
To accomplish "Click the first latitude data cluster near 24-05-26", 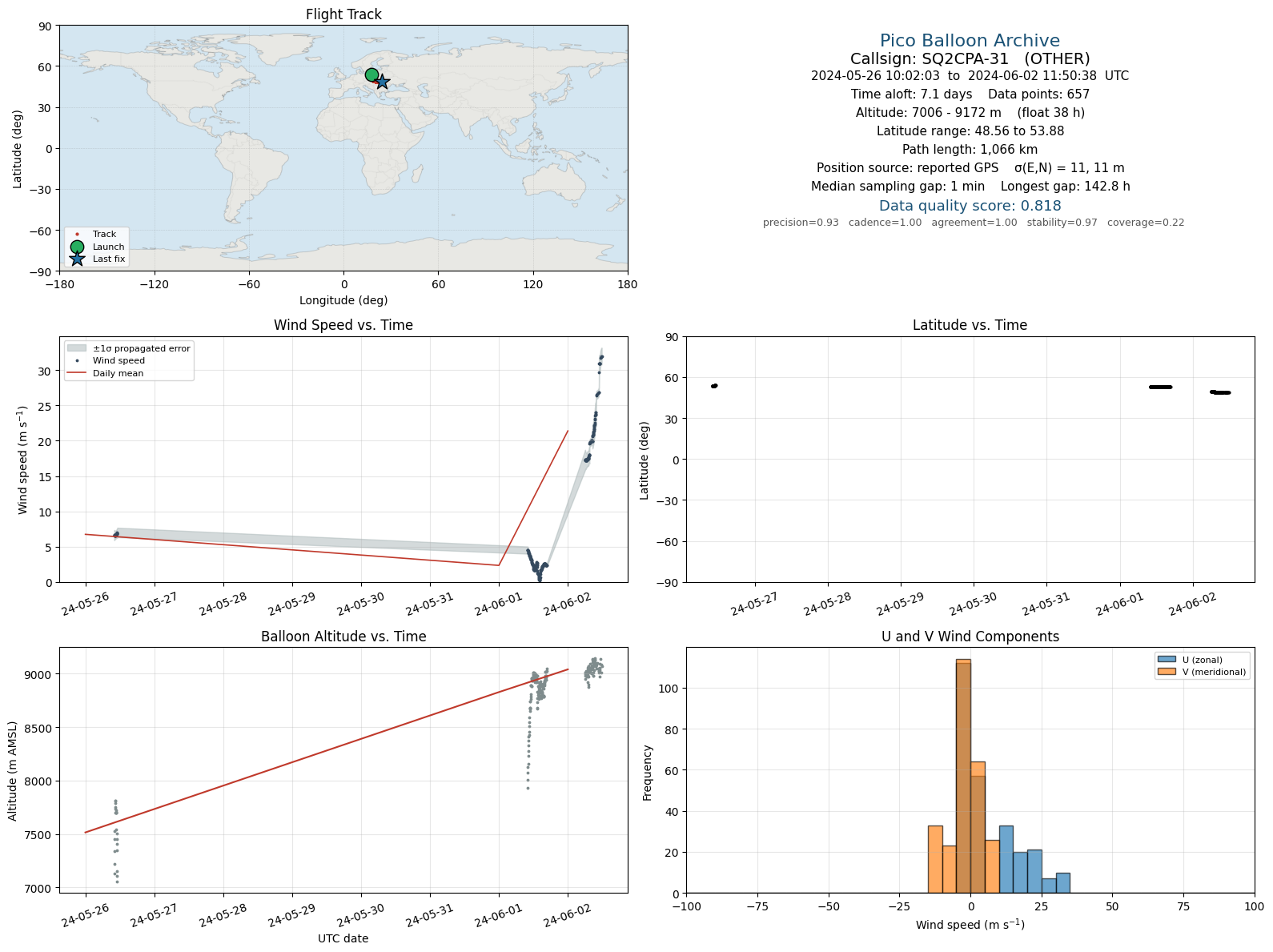I will [714, 386].
